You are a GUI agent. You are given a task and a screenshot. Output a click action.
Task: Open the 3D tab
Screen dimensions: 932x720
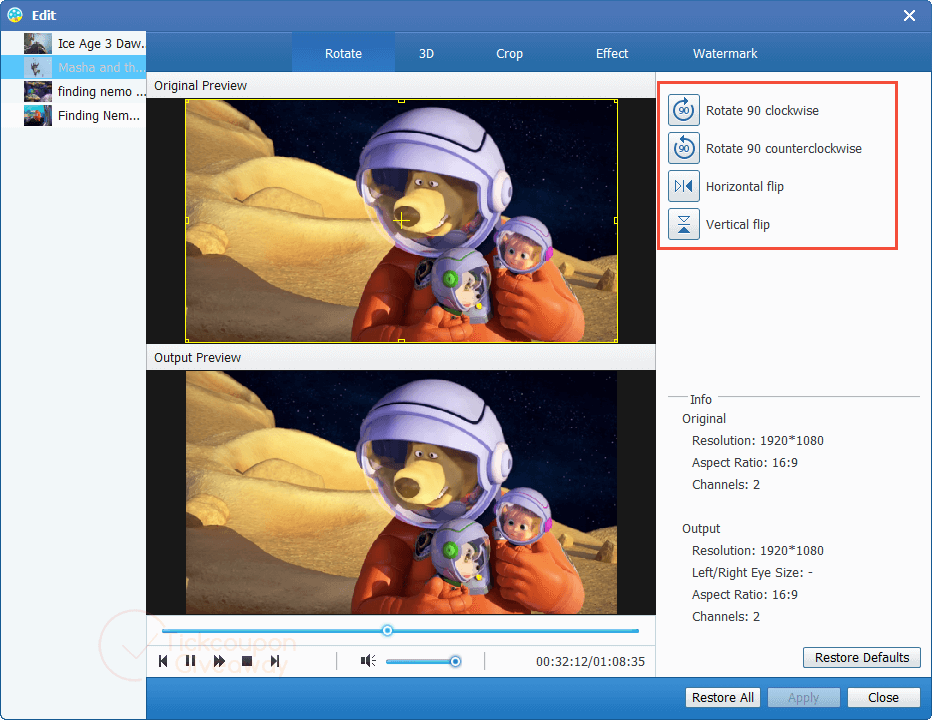(426, 54)
